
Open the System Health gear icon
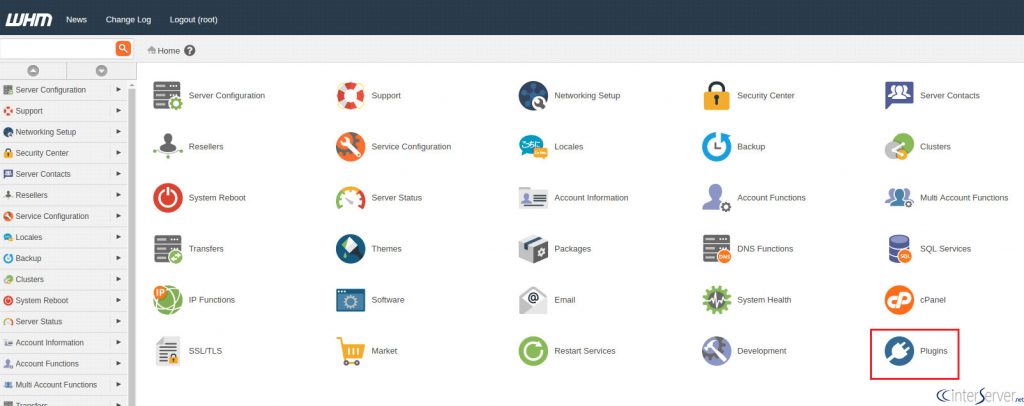click(716, 300)
